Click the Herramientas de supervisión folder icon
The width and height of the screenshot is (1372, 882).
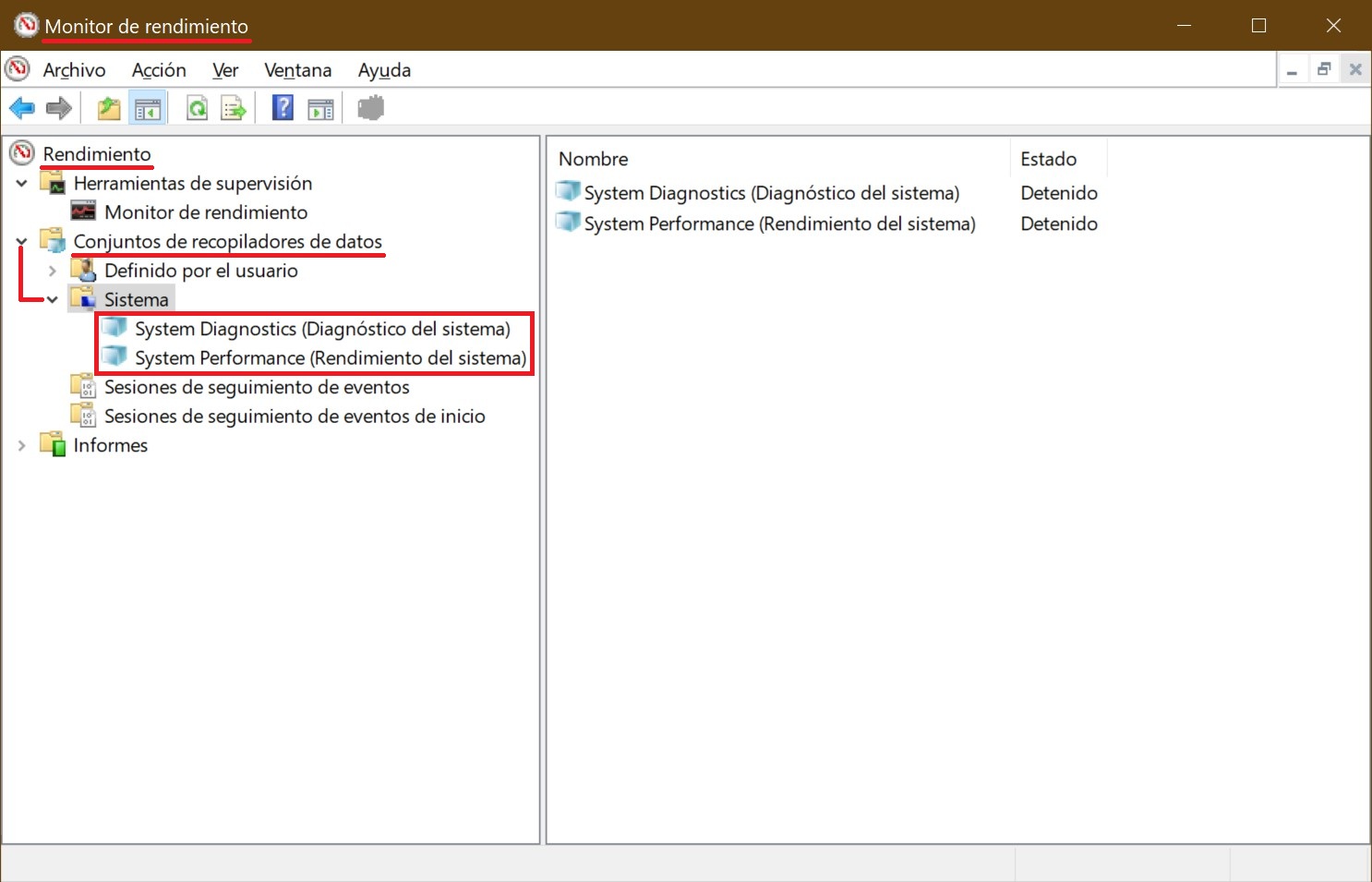pyautogui.click(x=53, y=183)
